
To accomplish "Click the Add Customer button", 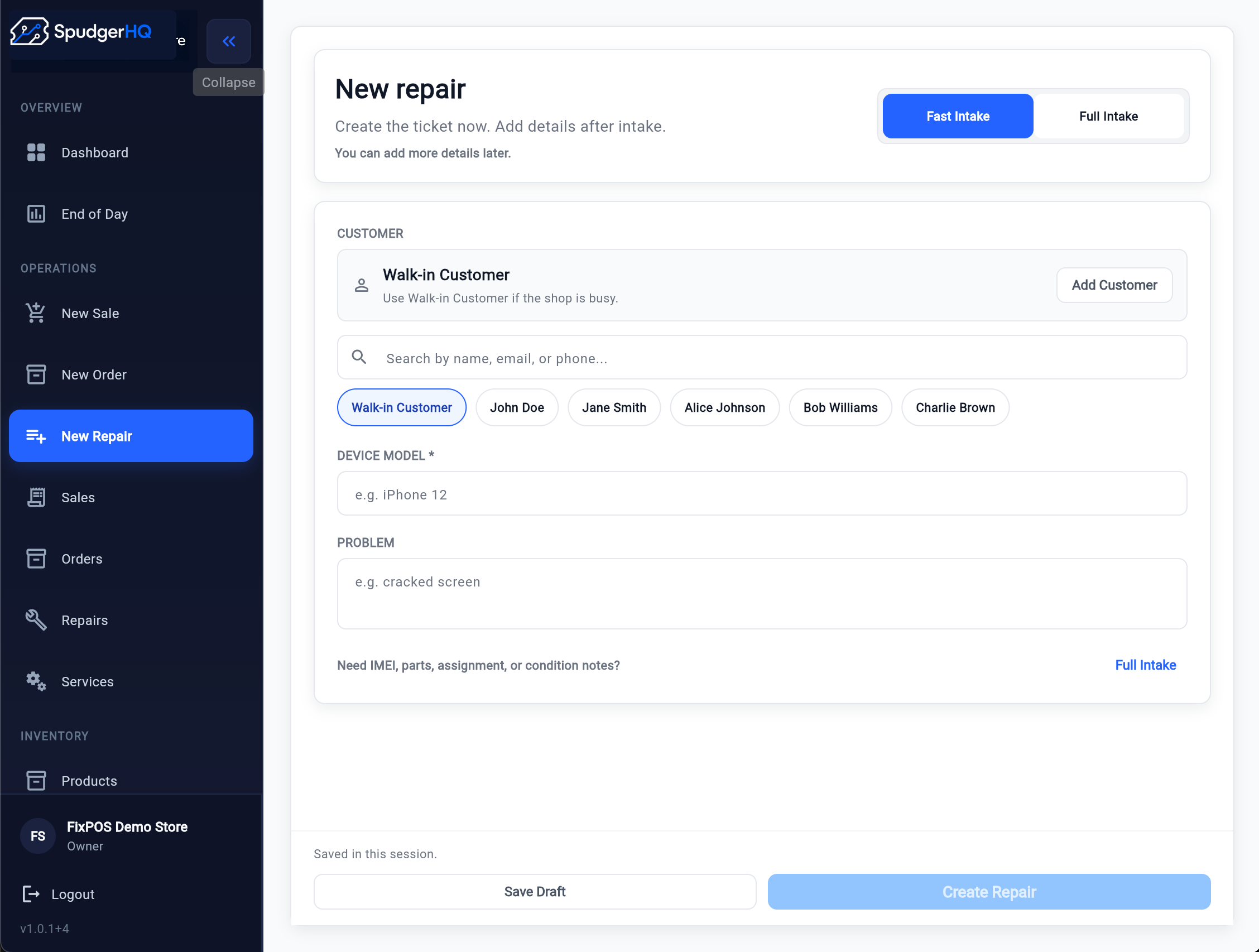I will point(1114,285).
